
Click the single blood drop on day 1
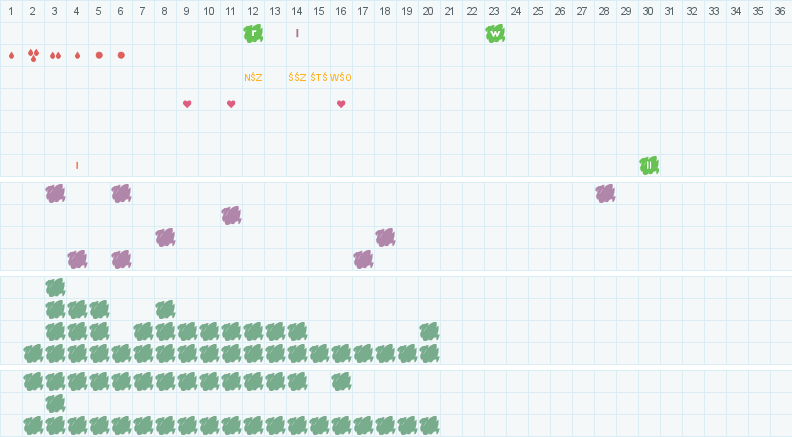point(11,55)
